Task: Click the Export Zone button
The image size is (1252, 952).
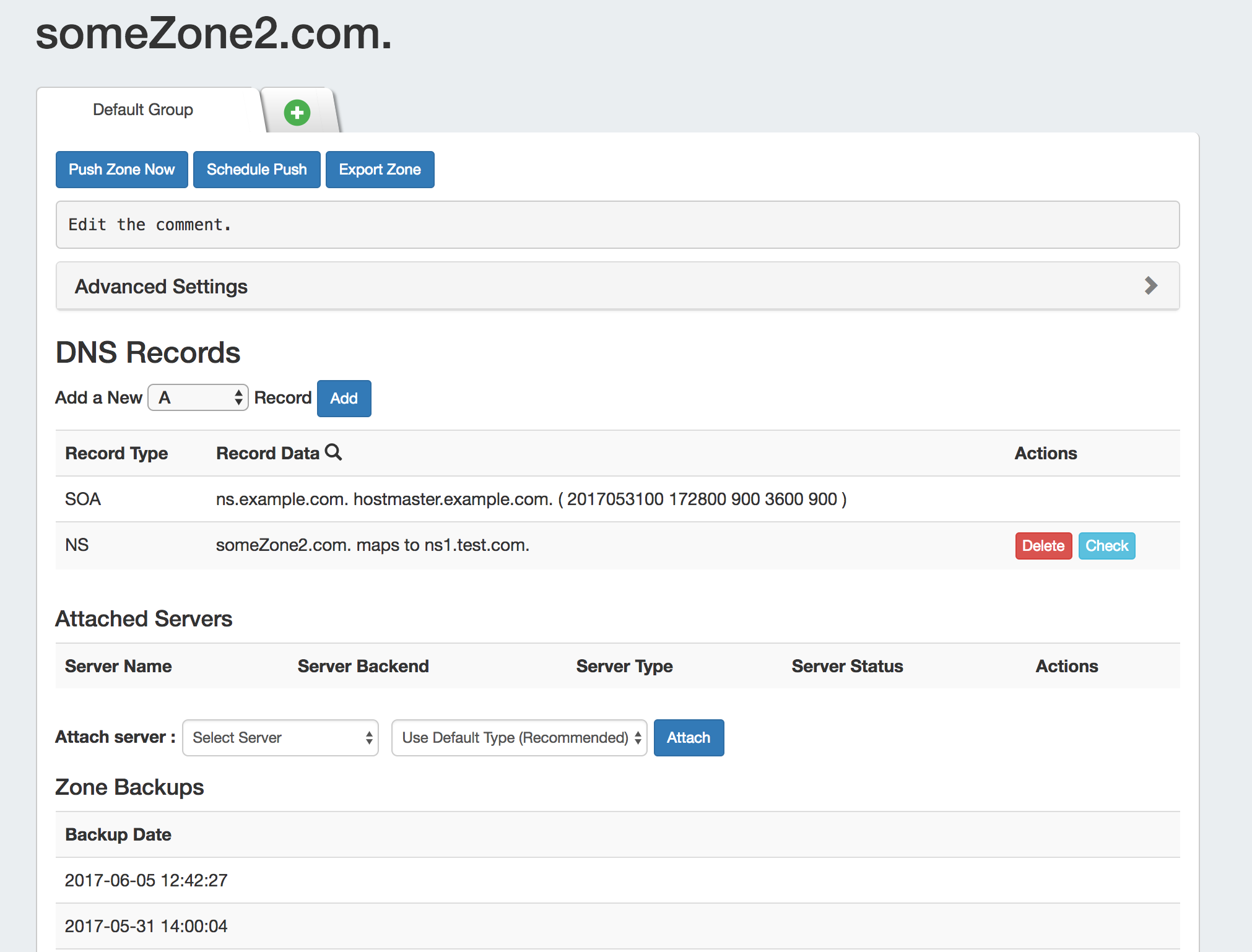Action: click(x=380, y=170)
